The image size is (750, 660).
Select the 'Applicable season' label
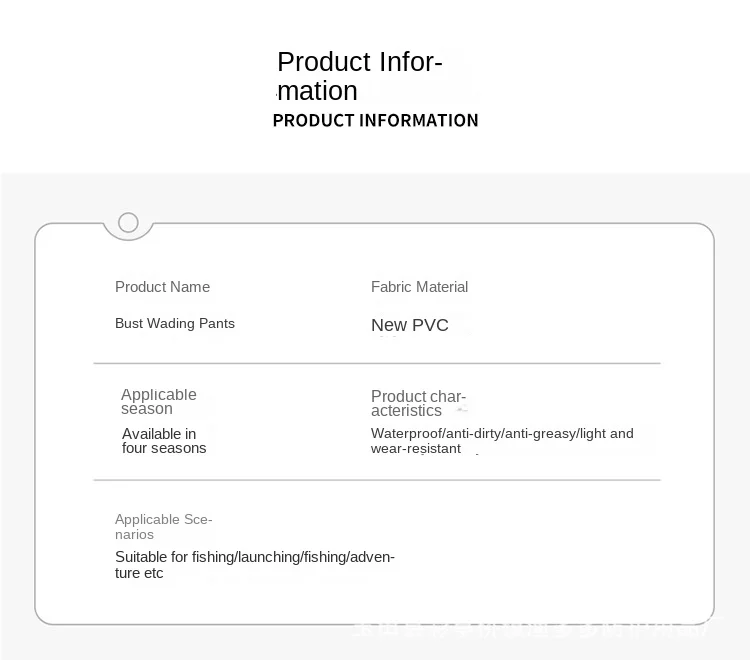pyautogui.click(x=158, y=402)
